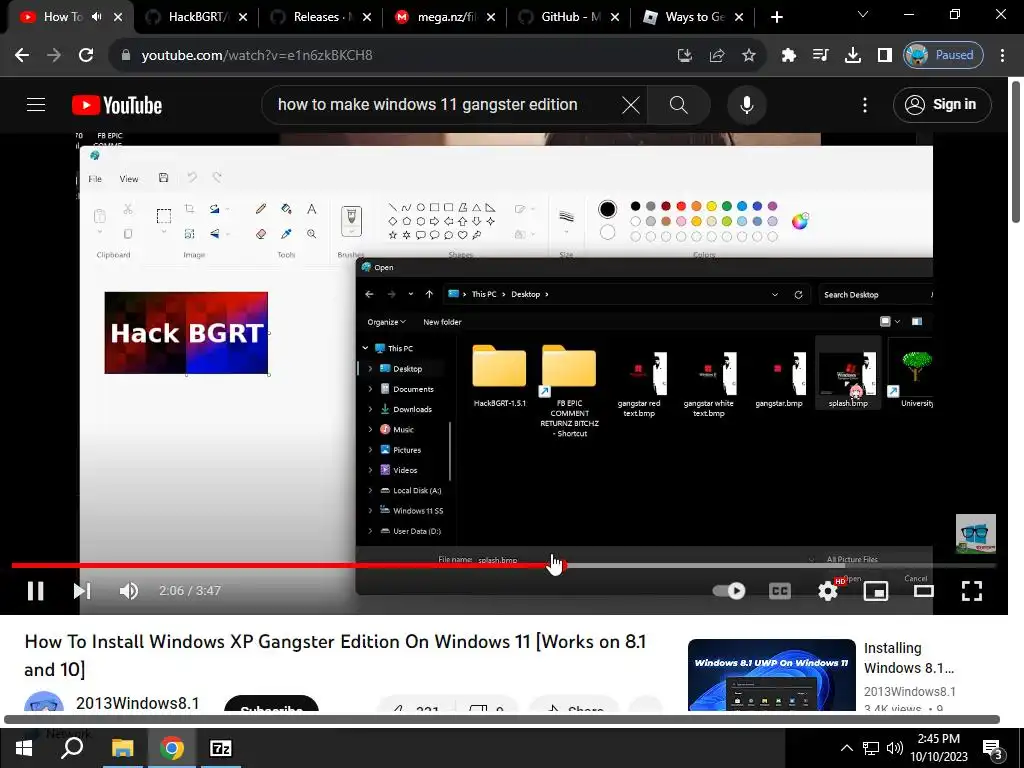Skip to the next video

(x=81, y=590)
